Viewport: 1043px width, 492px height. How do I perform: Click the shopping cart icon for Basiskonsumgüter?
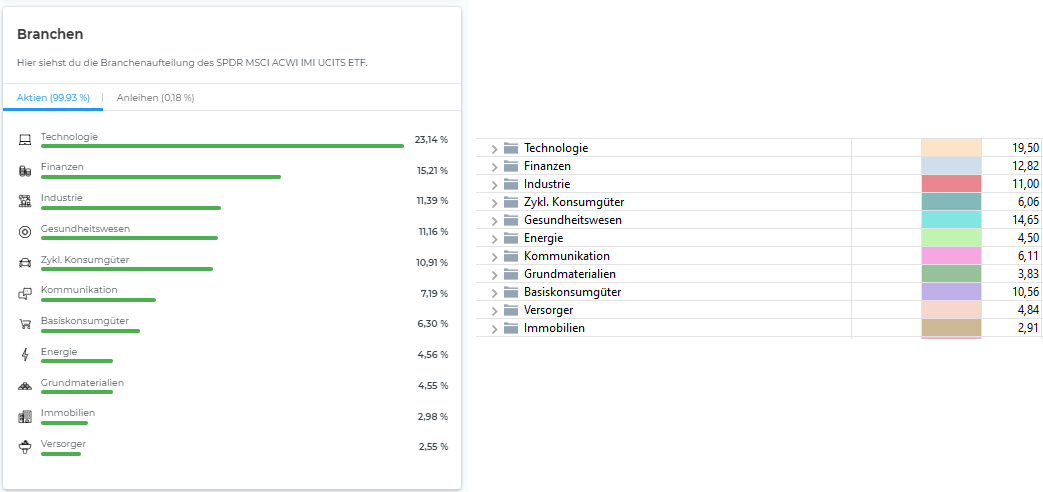click(x=25, y=324)
